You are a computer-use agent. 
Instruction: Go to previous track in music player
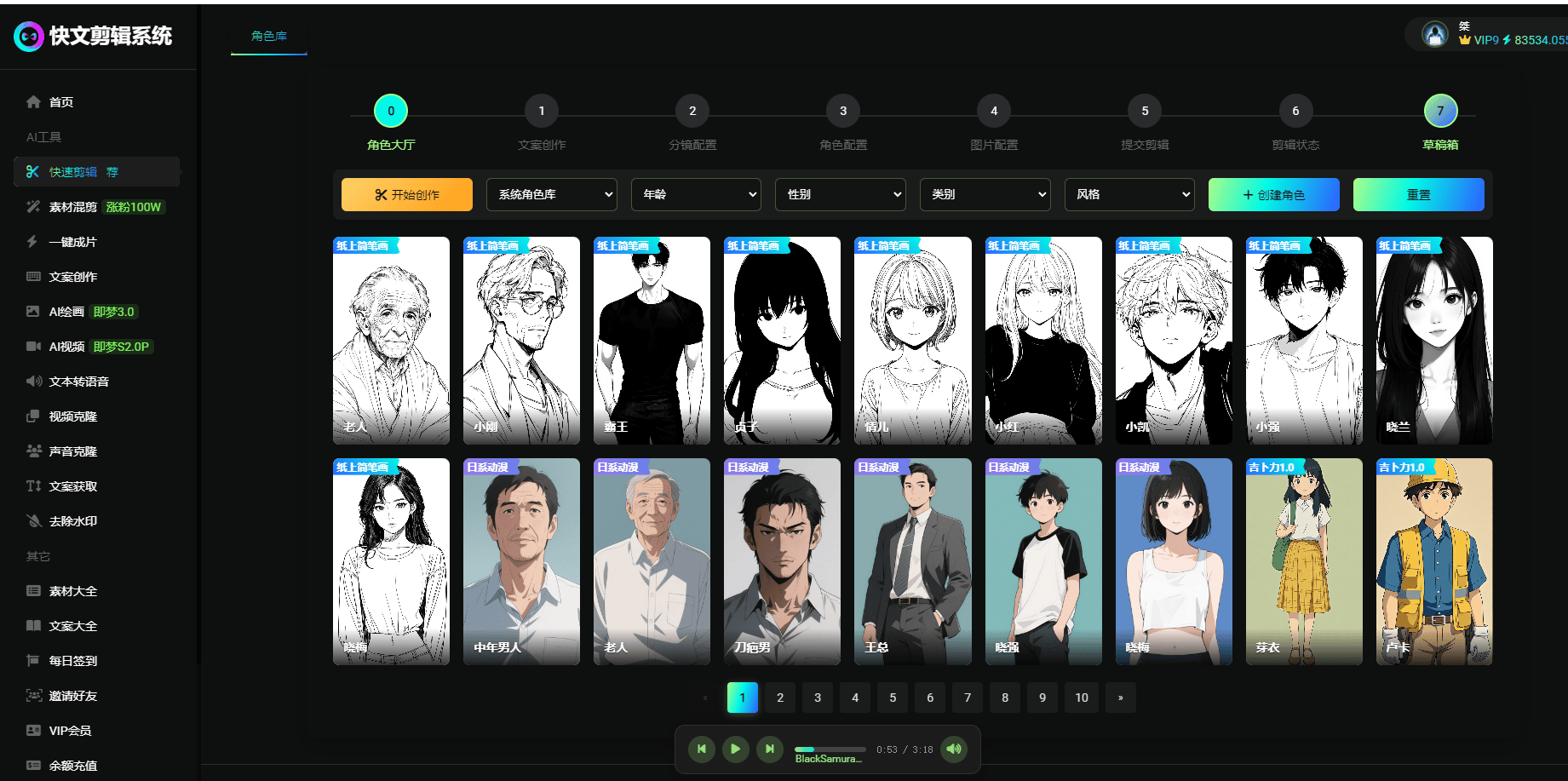click(x=701, y=749)
